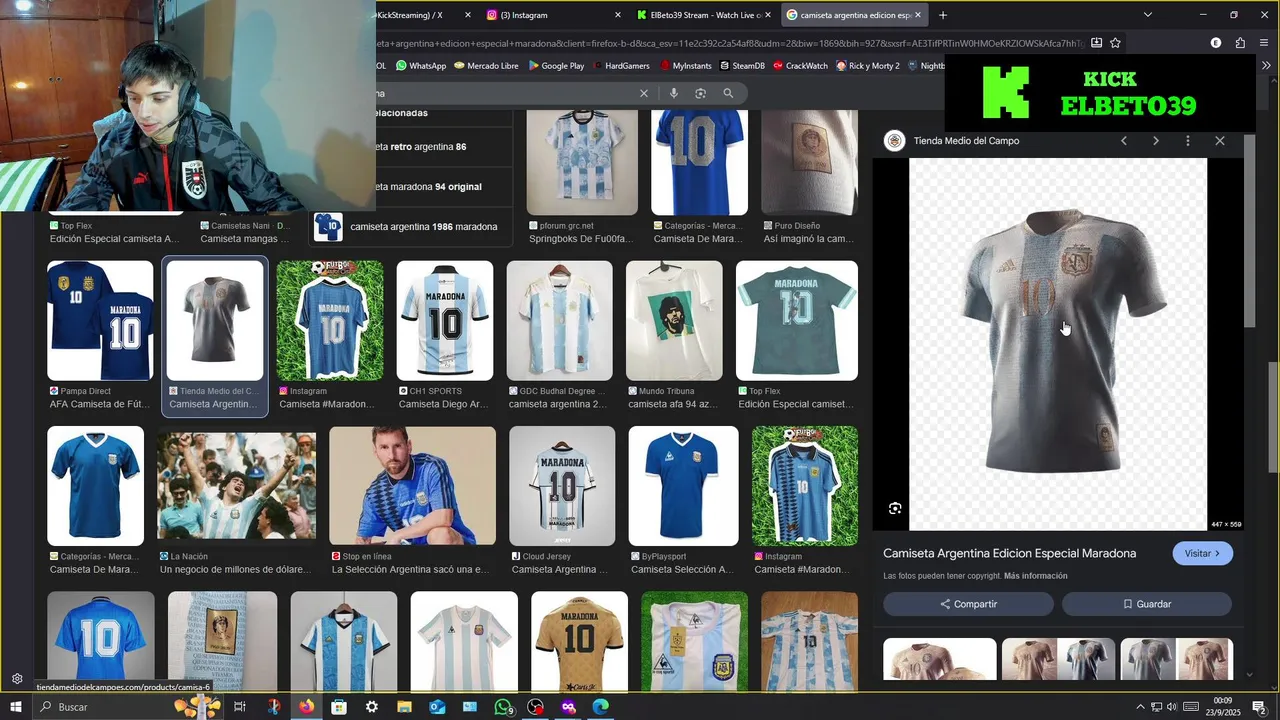Viewport: 1280px width, 720px height.
Task: Open Pampa Direct navy Maradona jersey thumbnail
Action: coord(100,321)
